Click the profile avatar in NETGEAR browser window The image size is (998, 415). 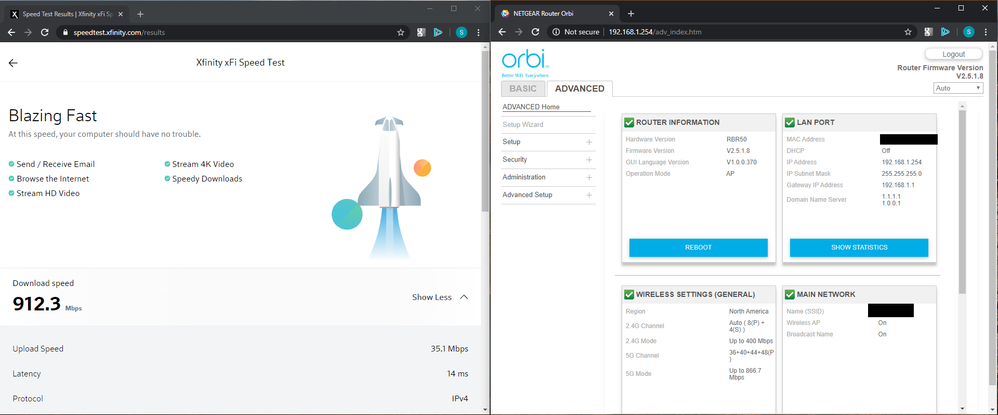(968, 32)
